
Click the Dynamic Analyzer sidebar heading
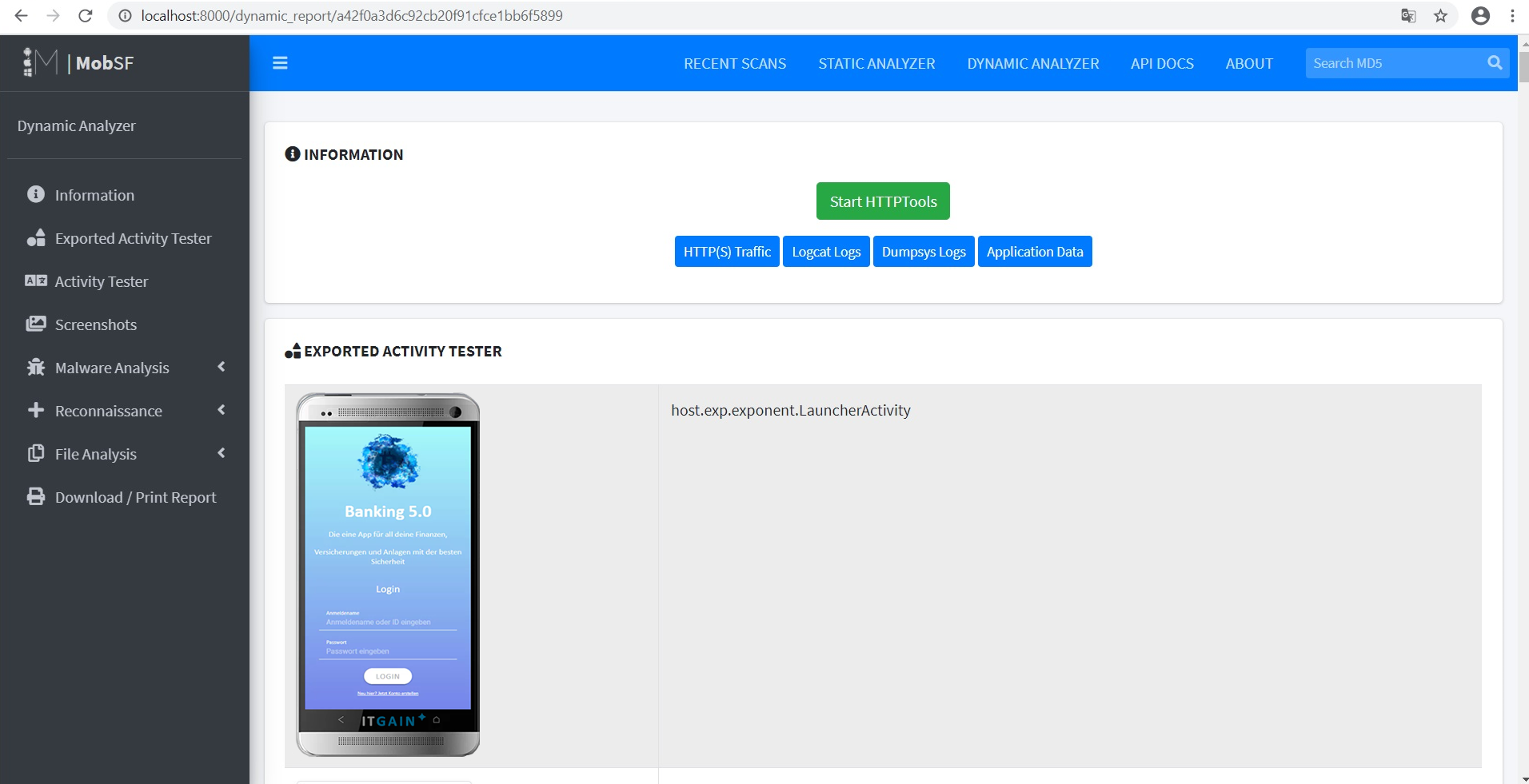(77, 125)
